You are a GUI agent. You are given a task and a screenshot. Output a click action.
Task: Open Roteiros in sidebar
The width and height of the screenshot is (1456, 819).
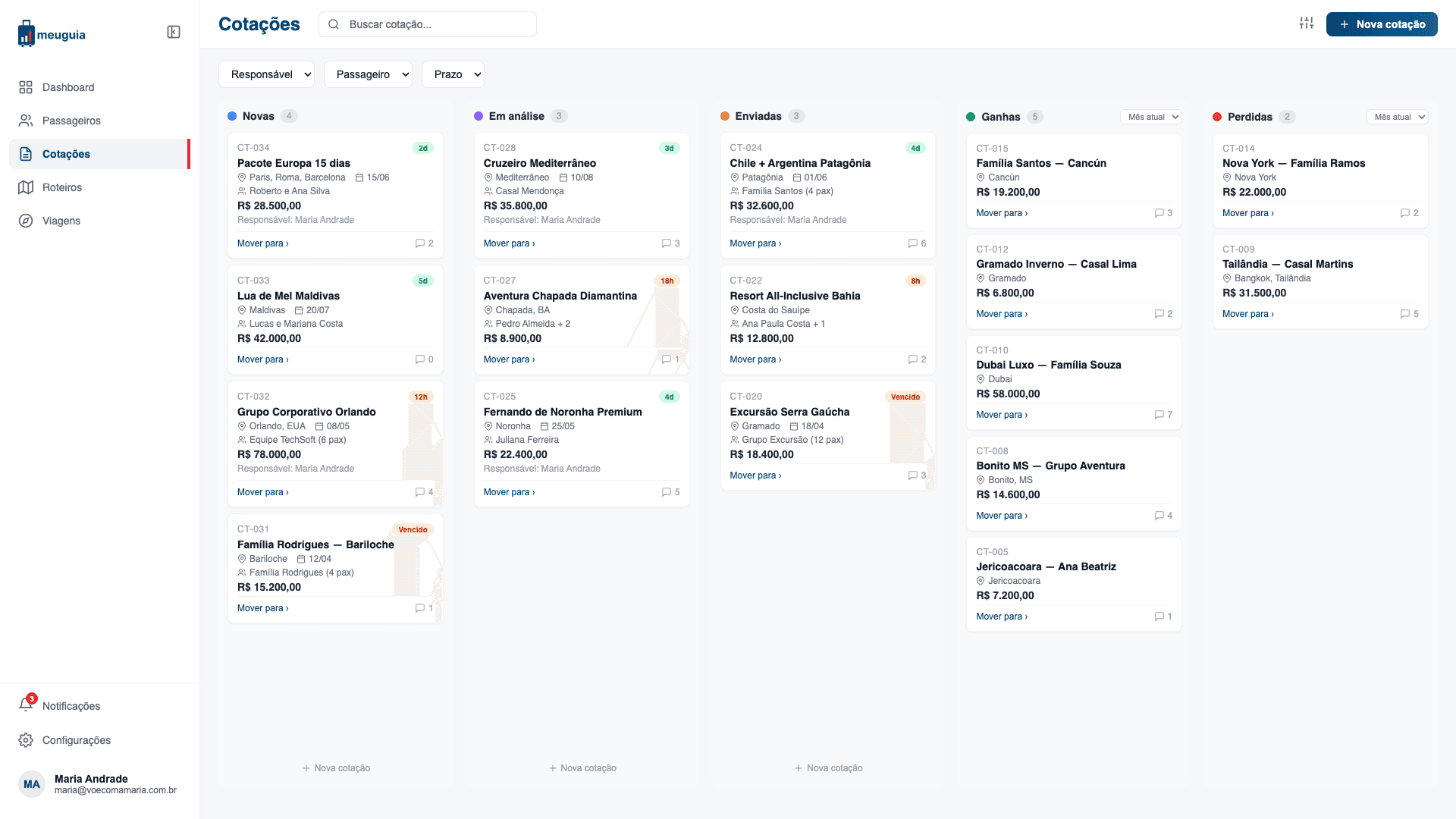[x=99, y=187]
